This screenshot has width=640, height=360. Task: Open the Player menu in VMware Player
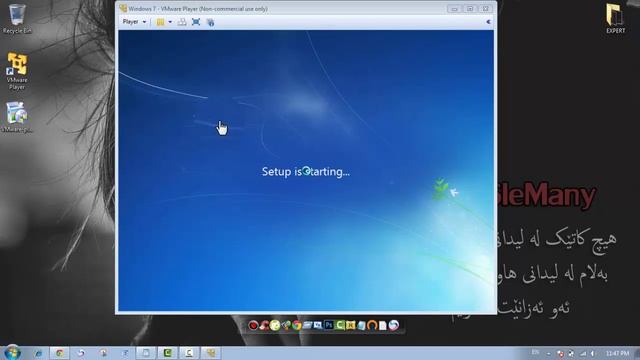coord(134,22)
